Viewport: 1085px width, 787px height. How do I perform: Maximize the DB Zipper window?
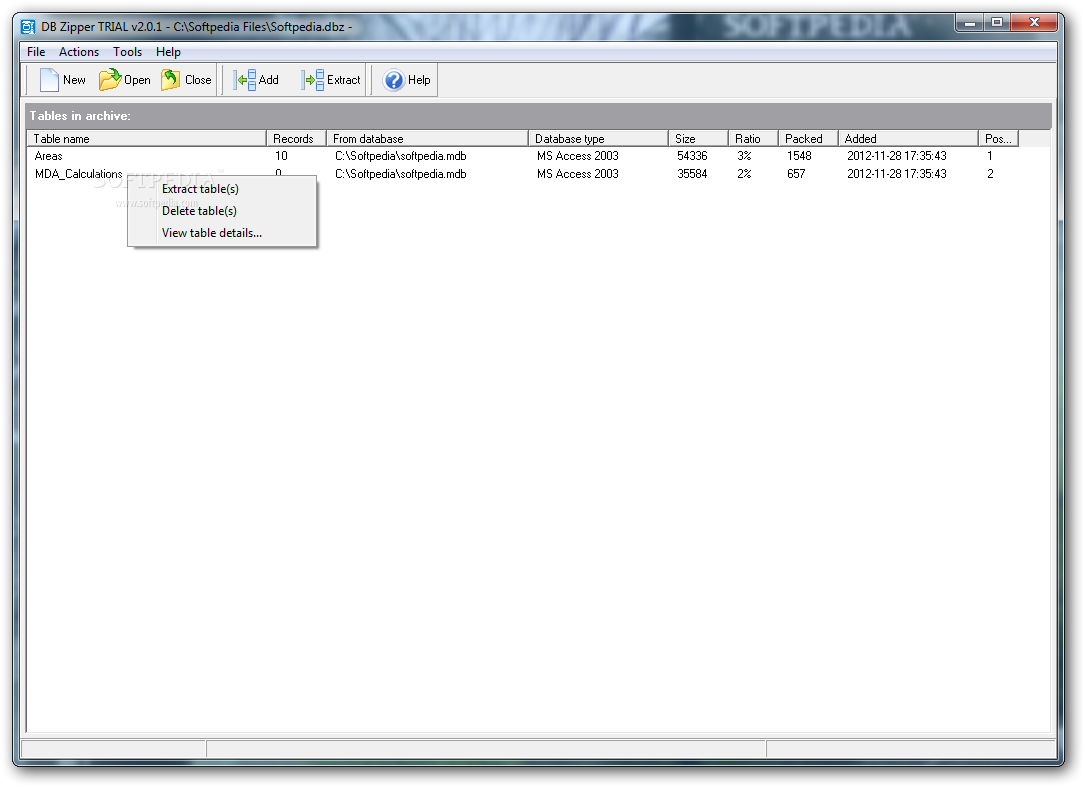pyautogui.click(x=997, y=23)
